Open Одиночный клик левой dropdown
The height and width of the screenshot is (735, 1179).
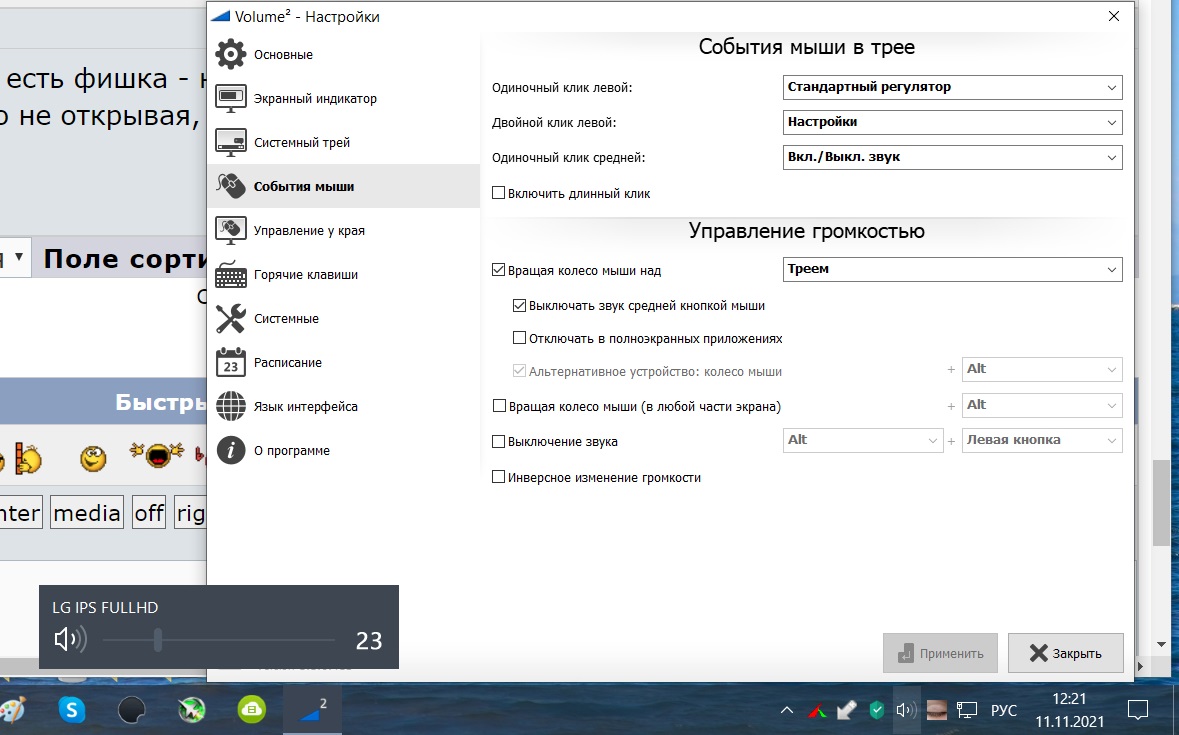(952, 87)
